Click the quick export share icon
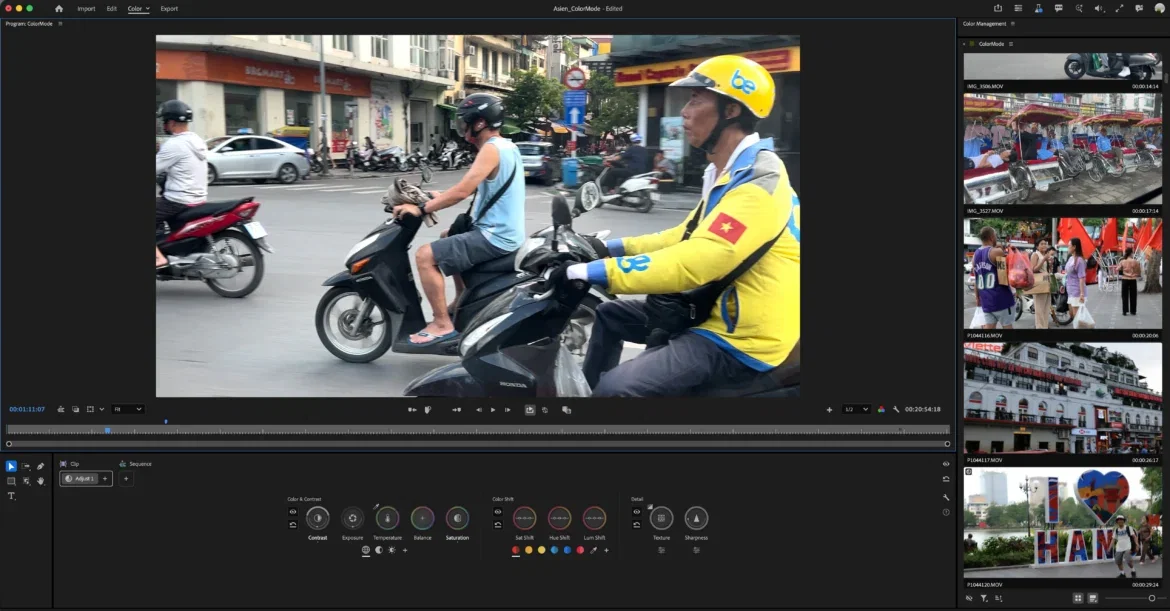1170x611 pixels. 998,8
